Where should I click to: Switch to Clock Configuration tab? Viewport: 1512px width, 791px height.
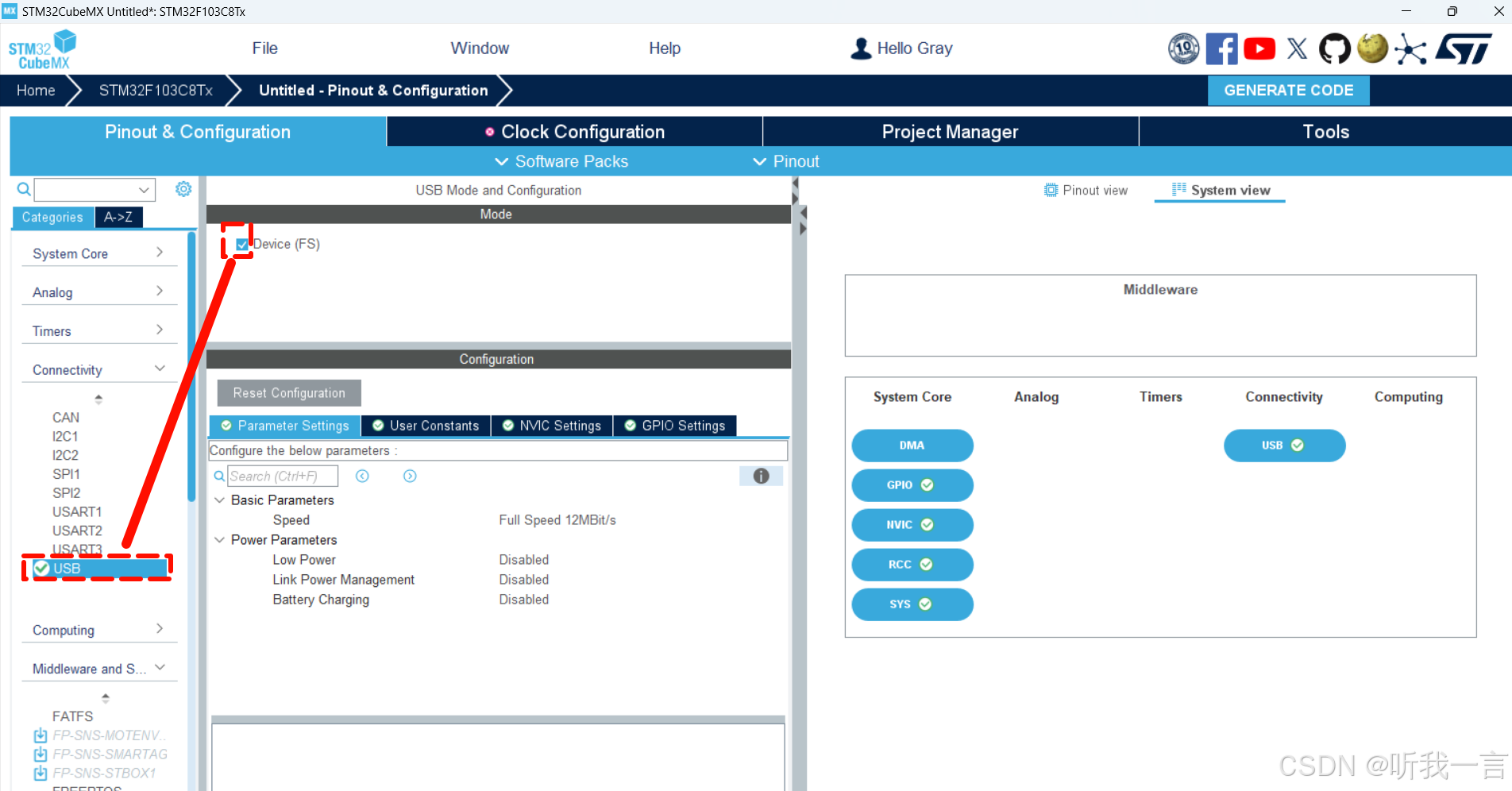pos(575,132)
